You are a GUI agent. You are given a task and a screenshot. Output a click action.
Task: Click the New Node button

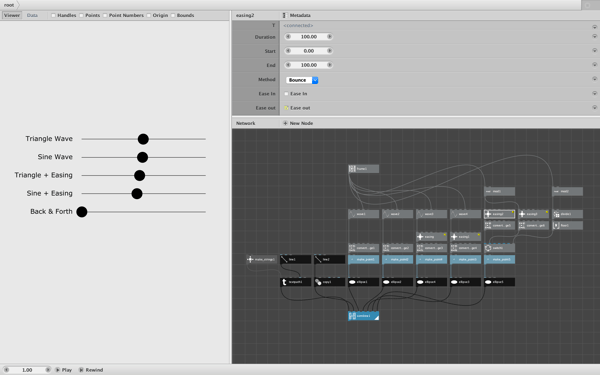[x=298, y=123]
